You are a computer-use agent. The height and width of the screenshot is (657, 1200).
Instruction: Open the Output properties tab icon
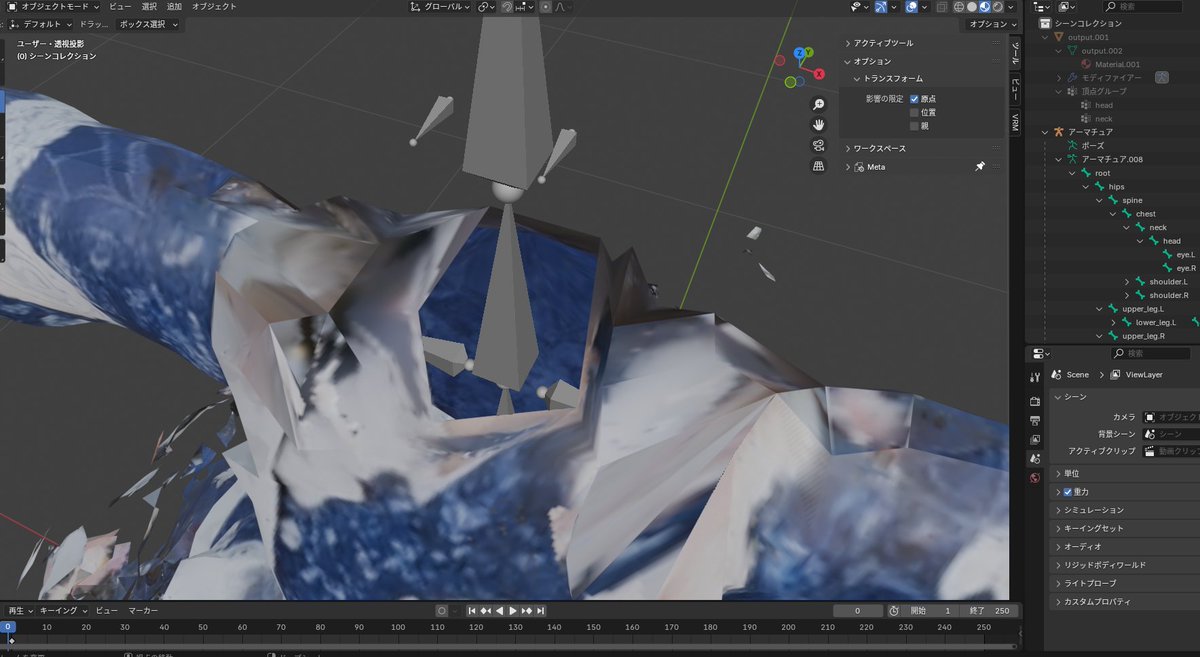click(x=1035, y=420)
